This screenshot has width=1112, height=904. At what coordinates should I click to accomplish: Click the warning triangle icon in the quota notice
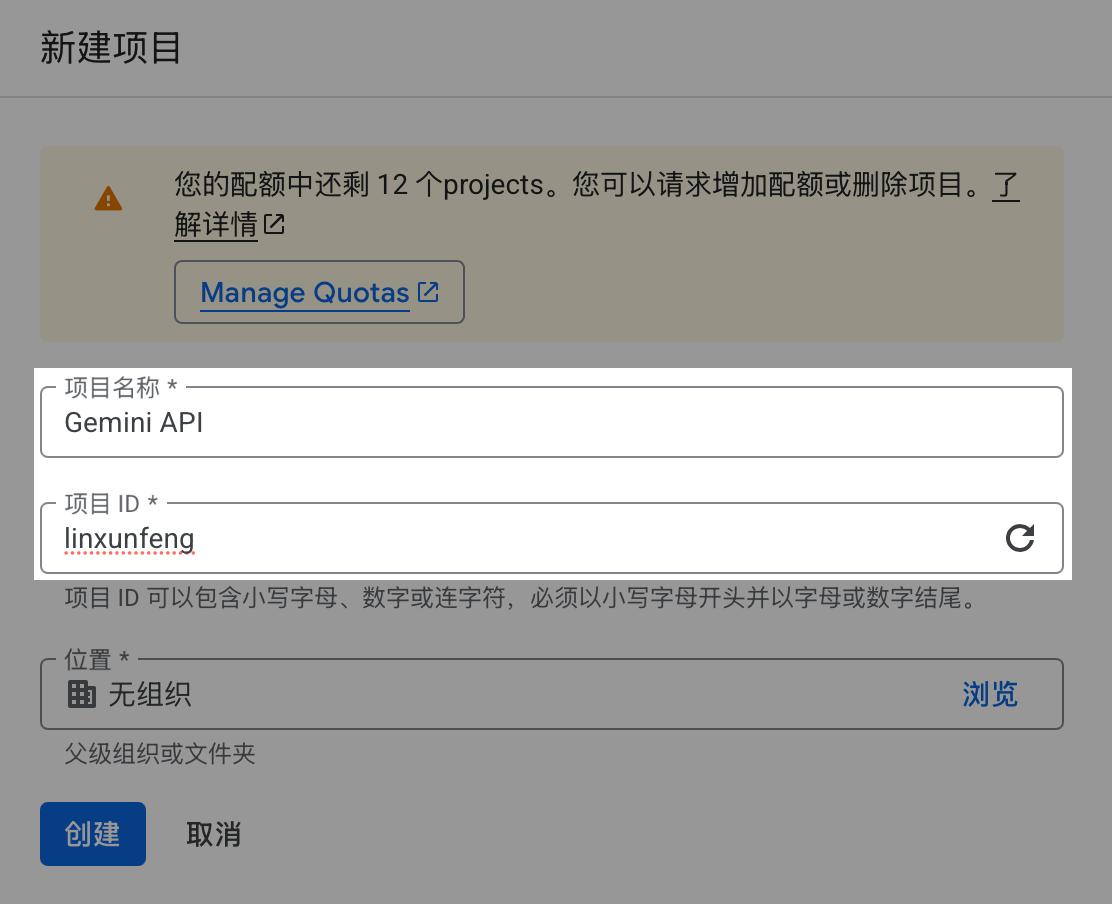(x=109, y=199)
